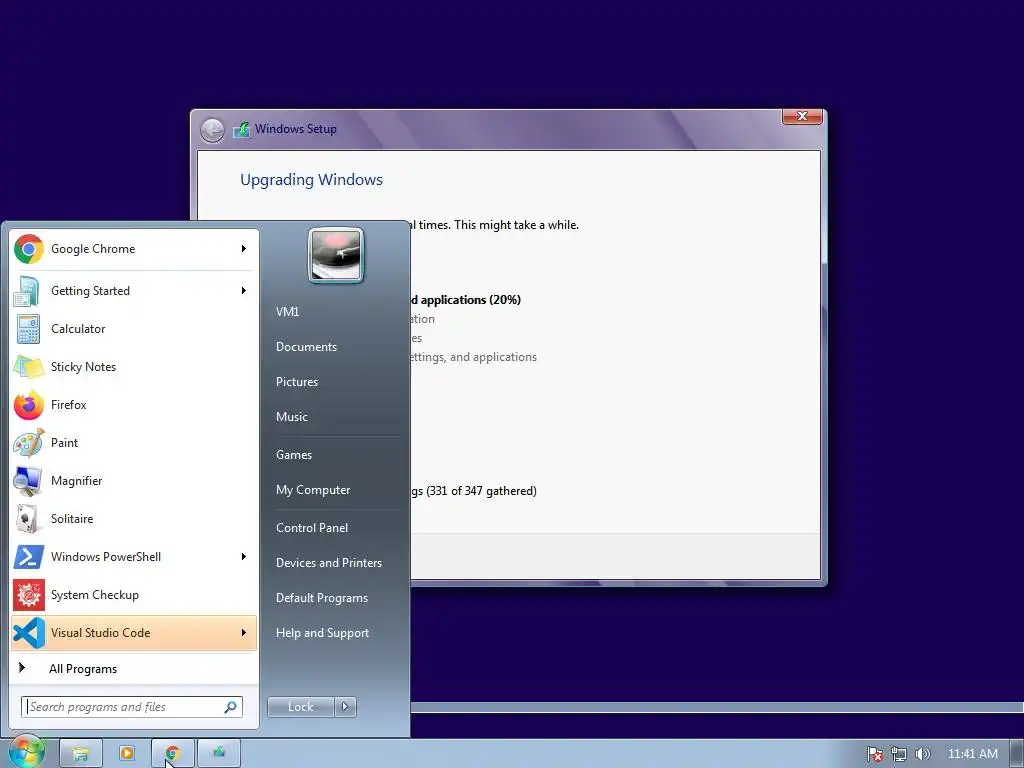Viewport: 1024px width, 768px height.
Task: Open Help and Support
Action: [322, 633]
